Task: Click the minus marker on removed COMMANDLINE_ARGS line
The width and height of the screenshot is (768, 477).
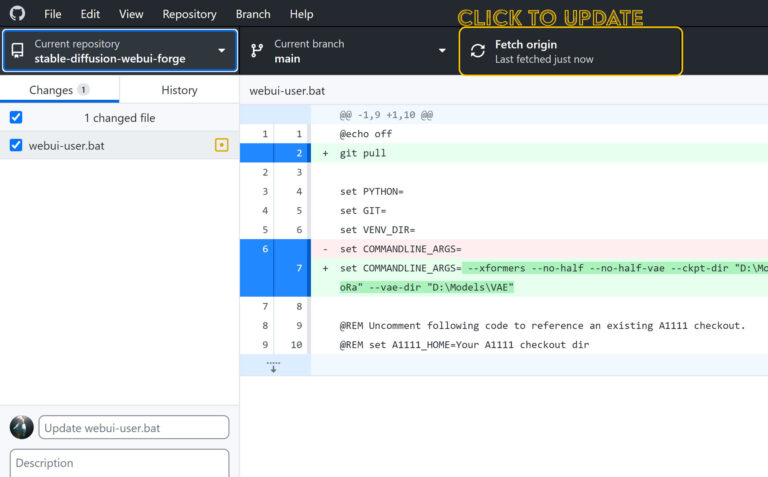Action: pos(325,249)
